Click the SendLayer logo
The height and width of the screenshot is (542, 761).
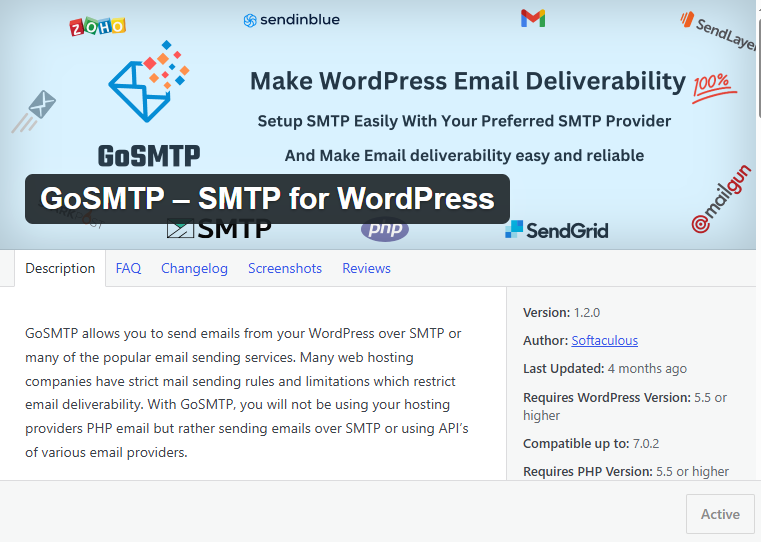[x=718, y=31]
